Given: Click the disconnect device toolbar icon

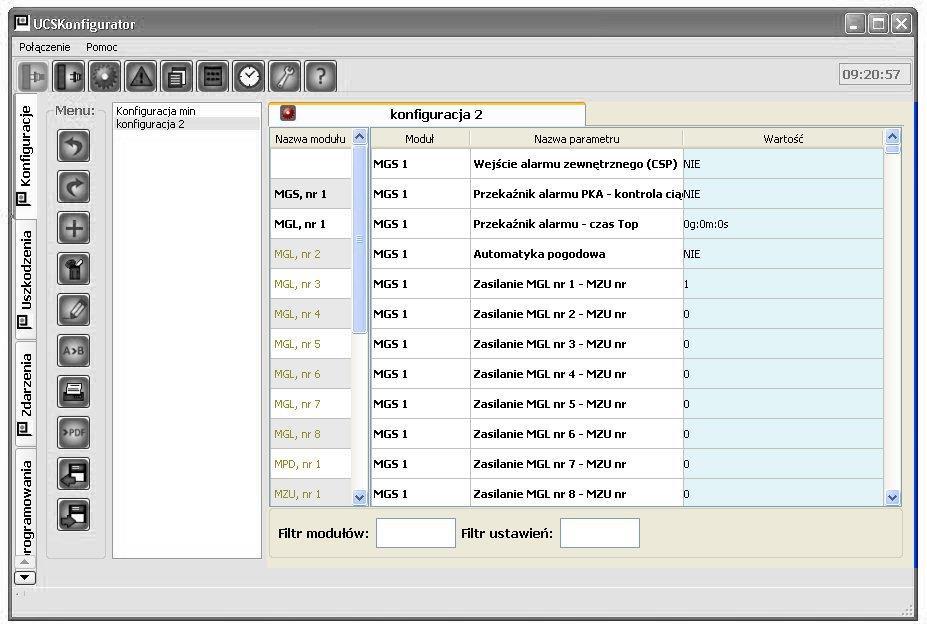Looking at the screenshot, I should [x=69, y=76].
